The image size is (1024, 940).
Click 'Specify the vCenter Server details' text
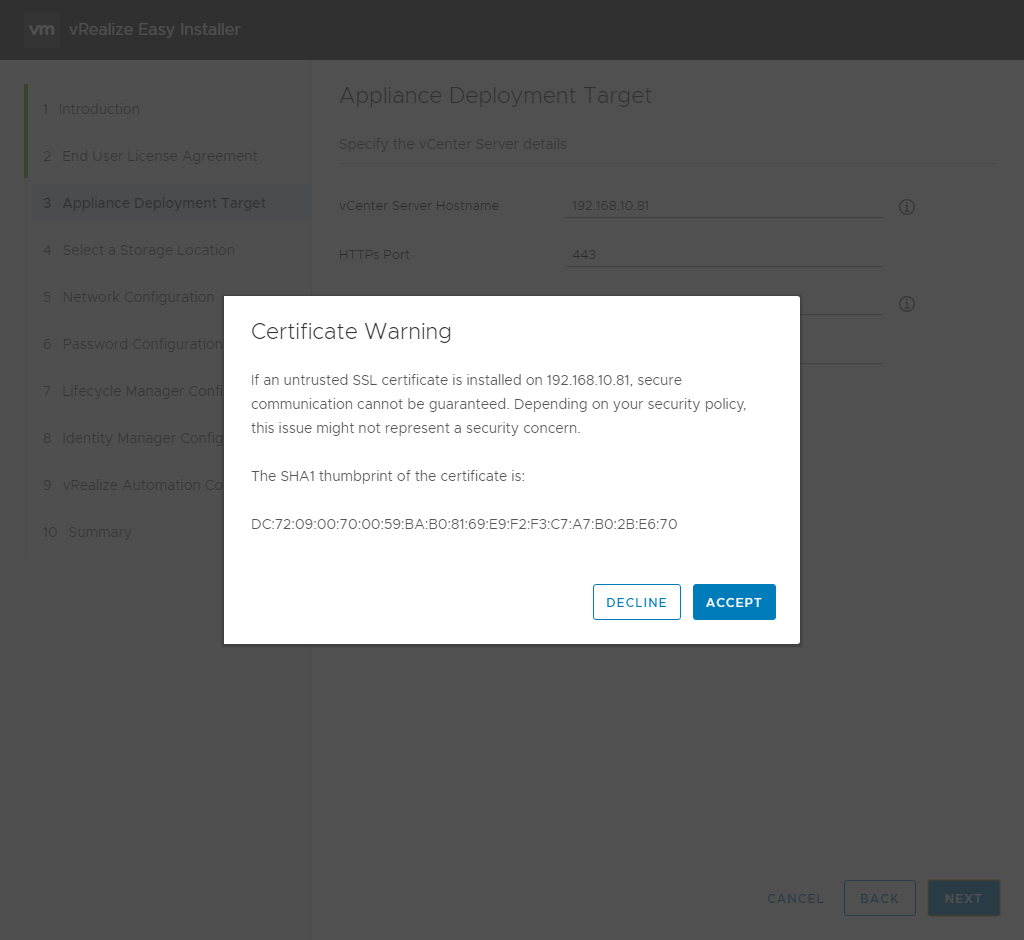point(453,144)
